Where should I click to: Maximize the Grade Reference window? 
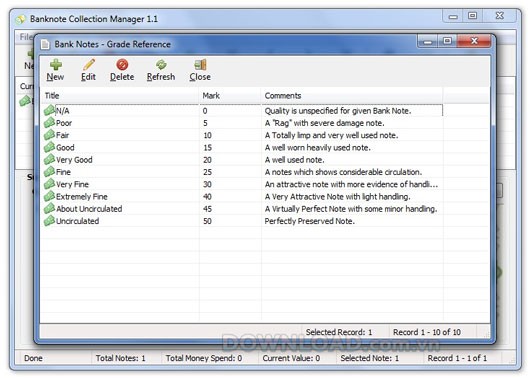(x=447, y=41)
